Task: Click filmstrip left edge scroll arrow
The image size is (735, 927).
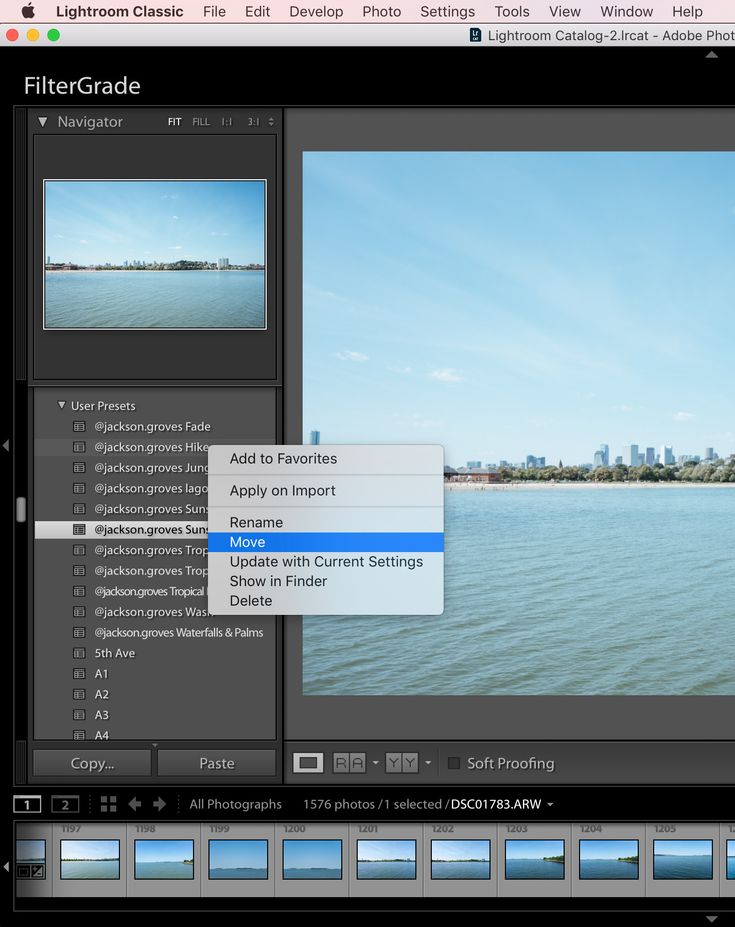Action: [7, 867]
